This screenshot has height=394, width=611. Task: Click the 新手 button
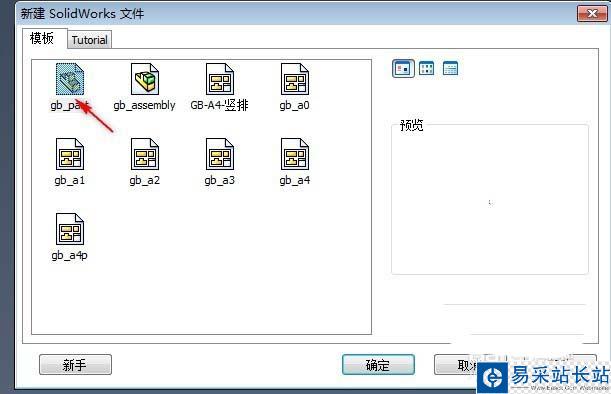coord(75,365)
